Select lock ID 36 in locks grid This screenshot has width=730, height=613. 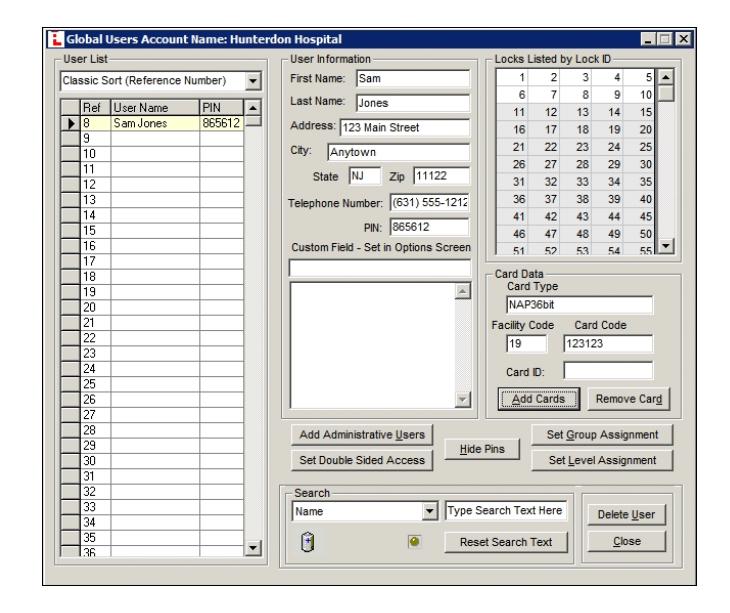point(513,199)
